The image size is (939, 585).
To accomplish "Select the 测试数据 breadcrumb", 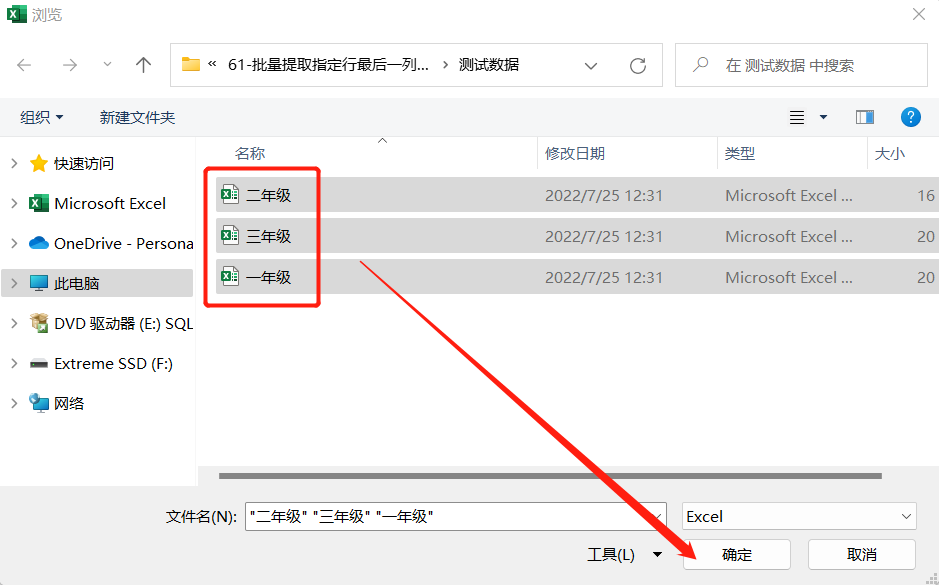I will [489, 65].
